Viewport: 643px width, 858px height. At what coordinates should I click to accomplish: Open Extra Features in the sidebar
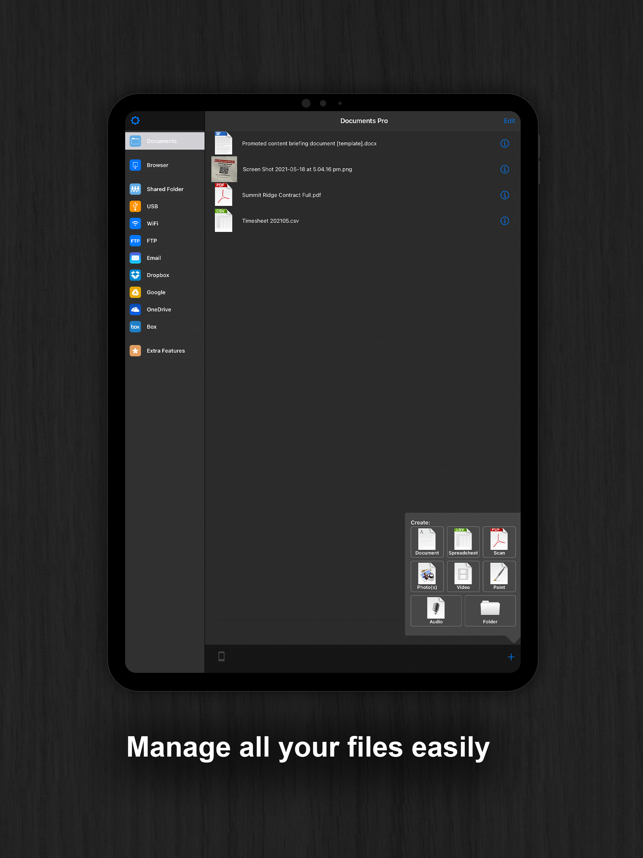coord(165,351)
